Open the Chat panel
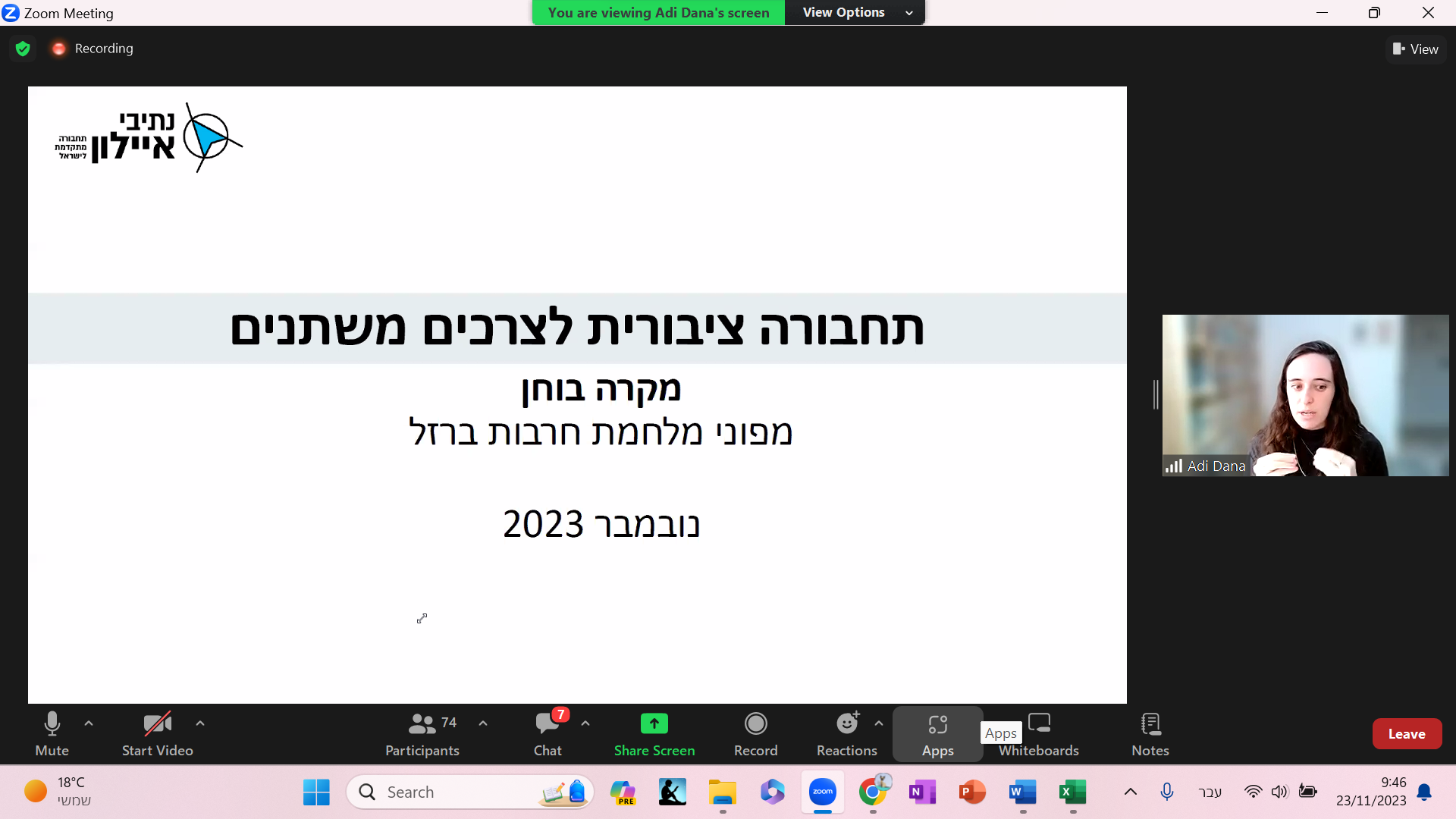The width and height of the screenshot is (1456, 819). [548, 734]
